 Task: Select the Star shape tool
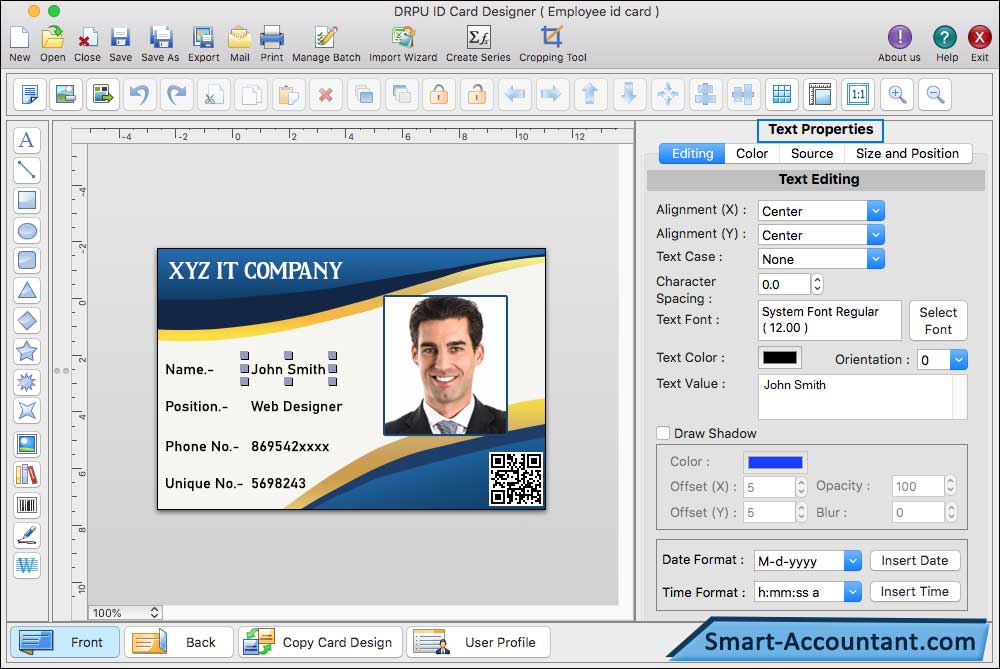coord(27,351)
